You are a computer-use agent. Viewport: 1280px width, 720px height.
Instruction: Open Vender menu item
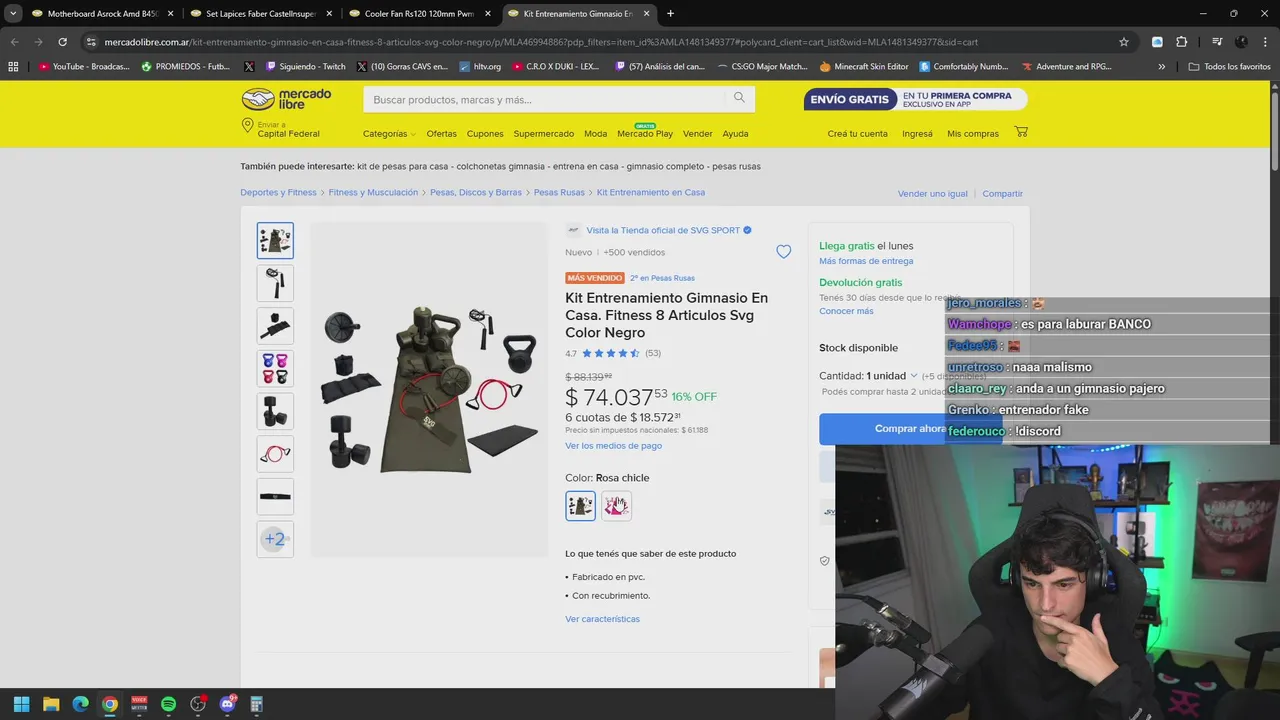[697, 134]
